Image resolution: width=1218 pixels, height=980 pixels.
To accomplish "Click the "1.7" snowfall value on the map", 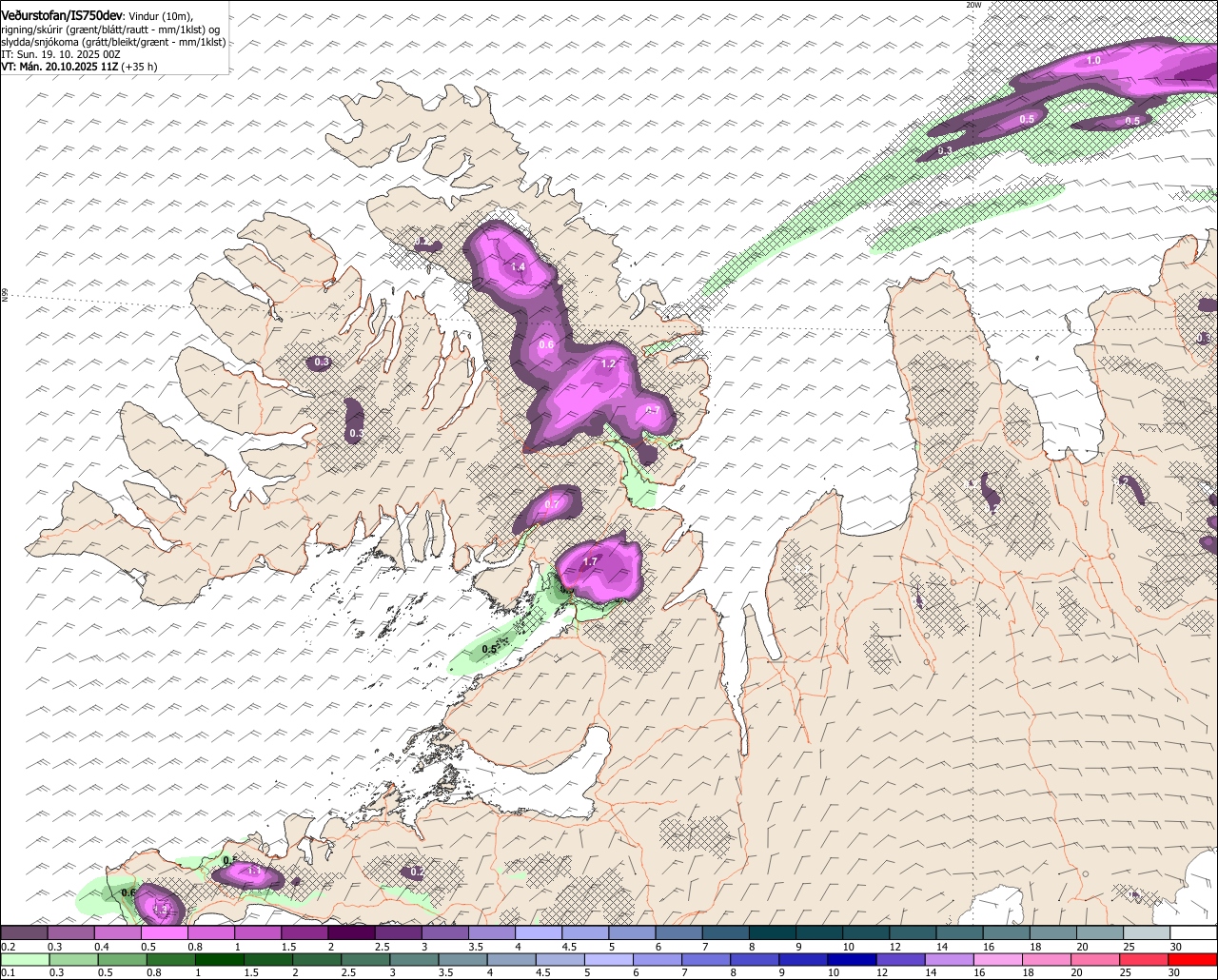I will pyautogui.click(x=590, y=561).
